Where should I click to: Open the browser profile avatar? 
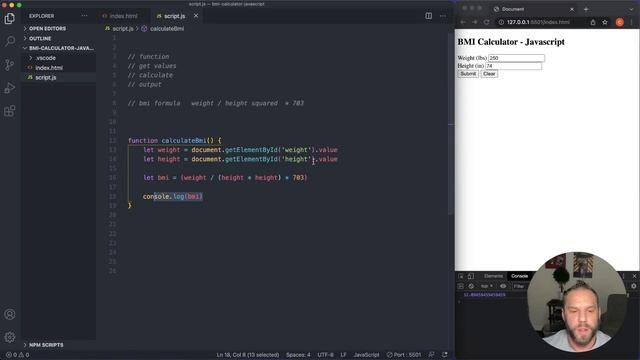pos(620,22)
